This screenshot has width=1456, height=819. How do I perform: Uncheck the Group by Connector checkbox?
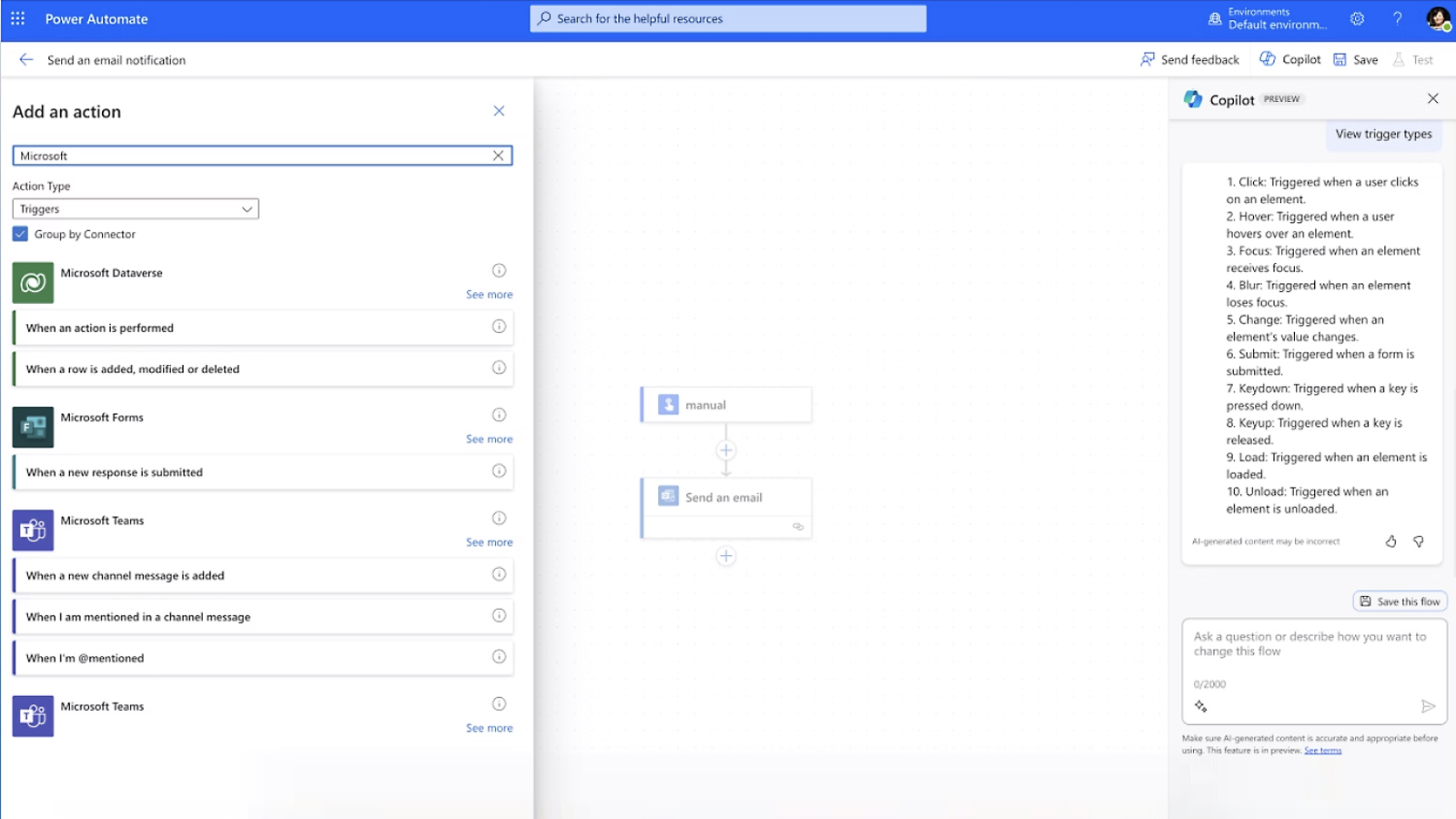click(x=20, y=234)
